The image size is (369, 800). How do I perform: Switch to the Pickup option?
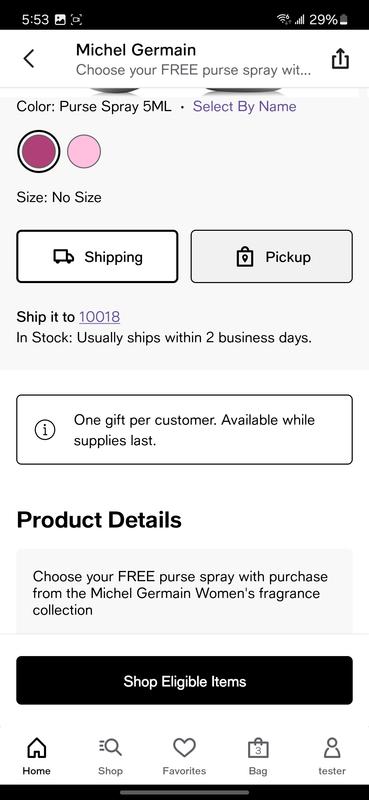point(272,257)
